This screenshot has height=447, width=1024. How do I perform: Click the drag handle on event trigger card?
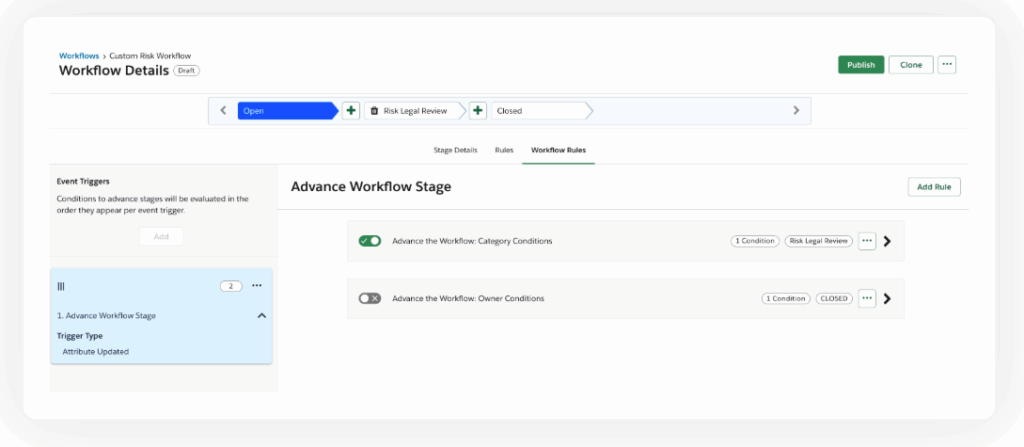61,286
